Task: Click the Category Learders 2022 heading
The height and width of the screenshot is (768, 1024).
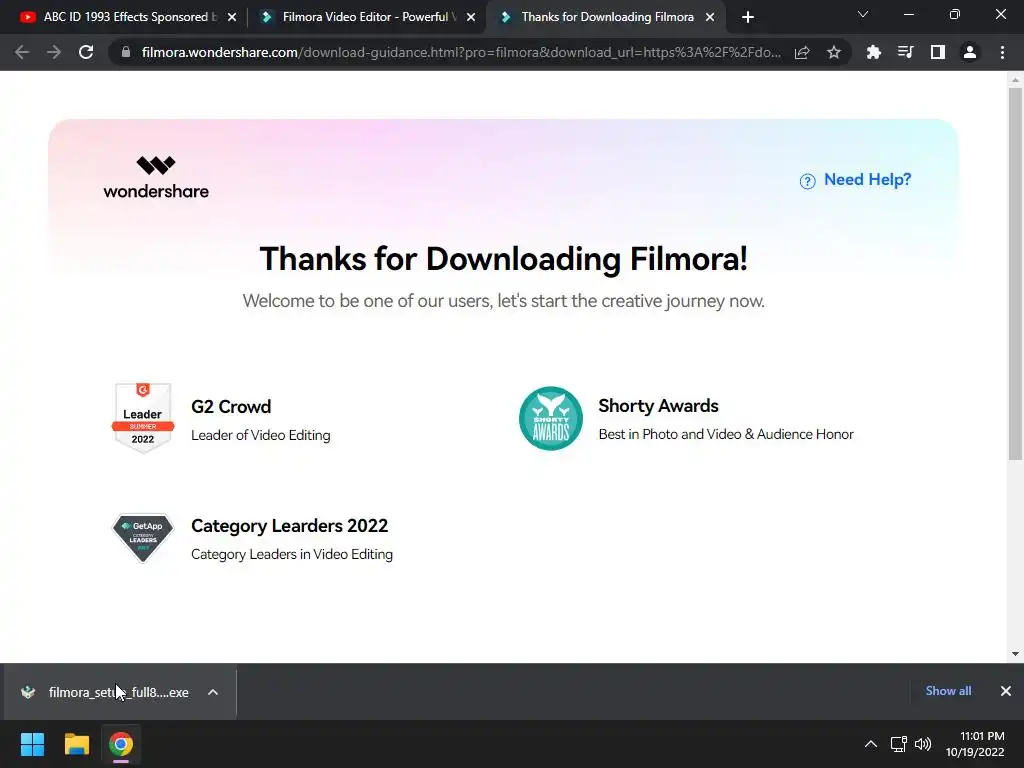Action: pos(289,526)
